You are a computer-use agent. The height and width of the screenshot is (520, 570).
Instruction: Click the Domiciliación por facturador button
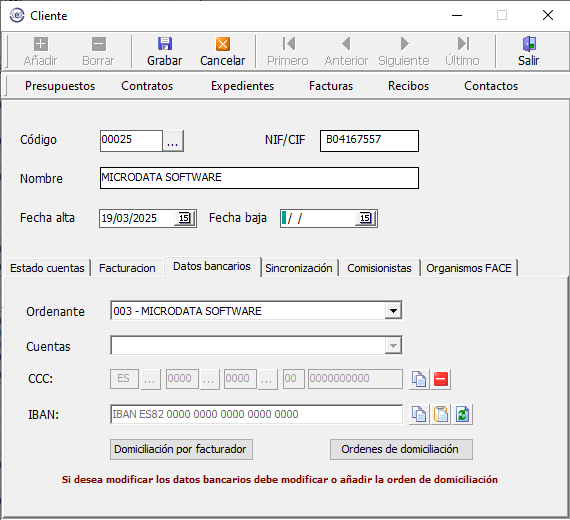[x=181, y=449]
